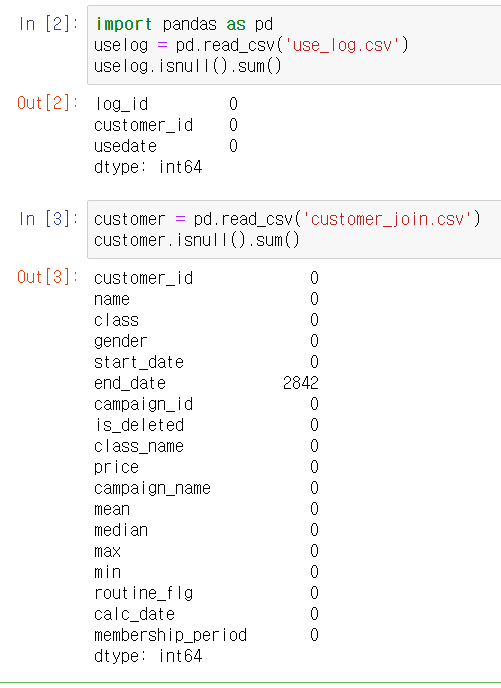Click the import keyword in first cell
501x688 pixels.
[x=123, y=24]
